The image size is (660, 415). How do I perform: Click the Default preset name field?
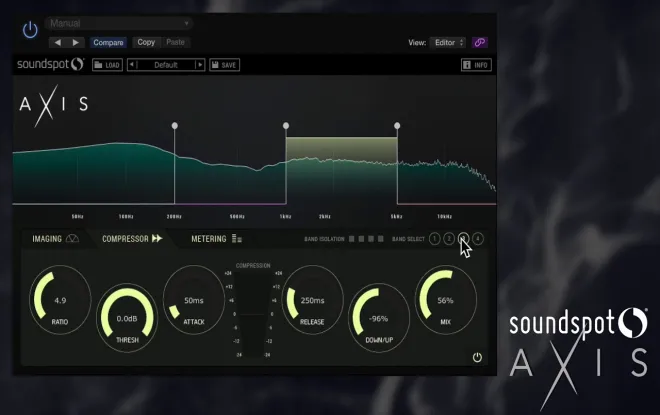tap(166, 65)
